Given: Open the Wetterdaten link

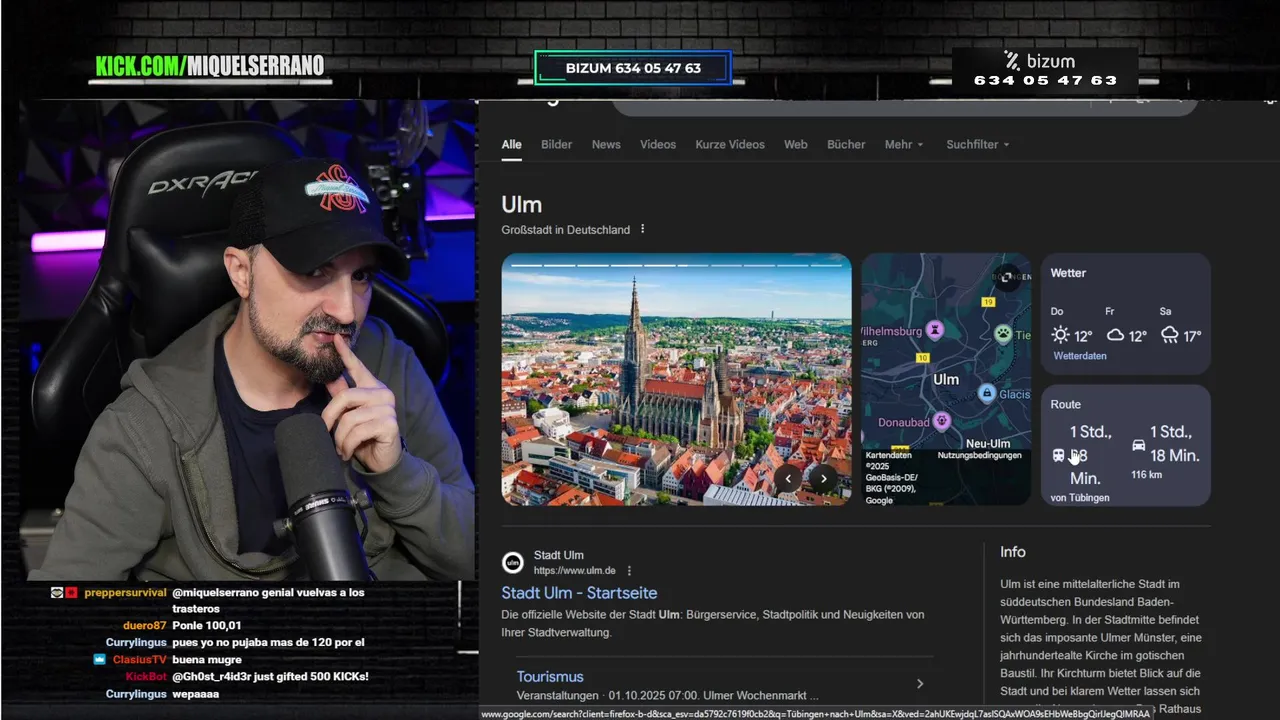Looking at the screenshot, I should [x=1080, y=356].
